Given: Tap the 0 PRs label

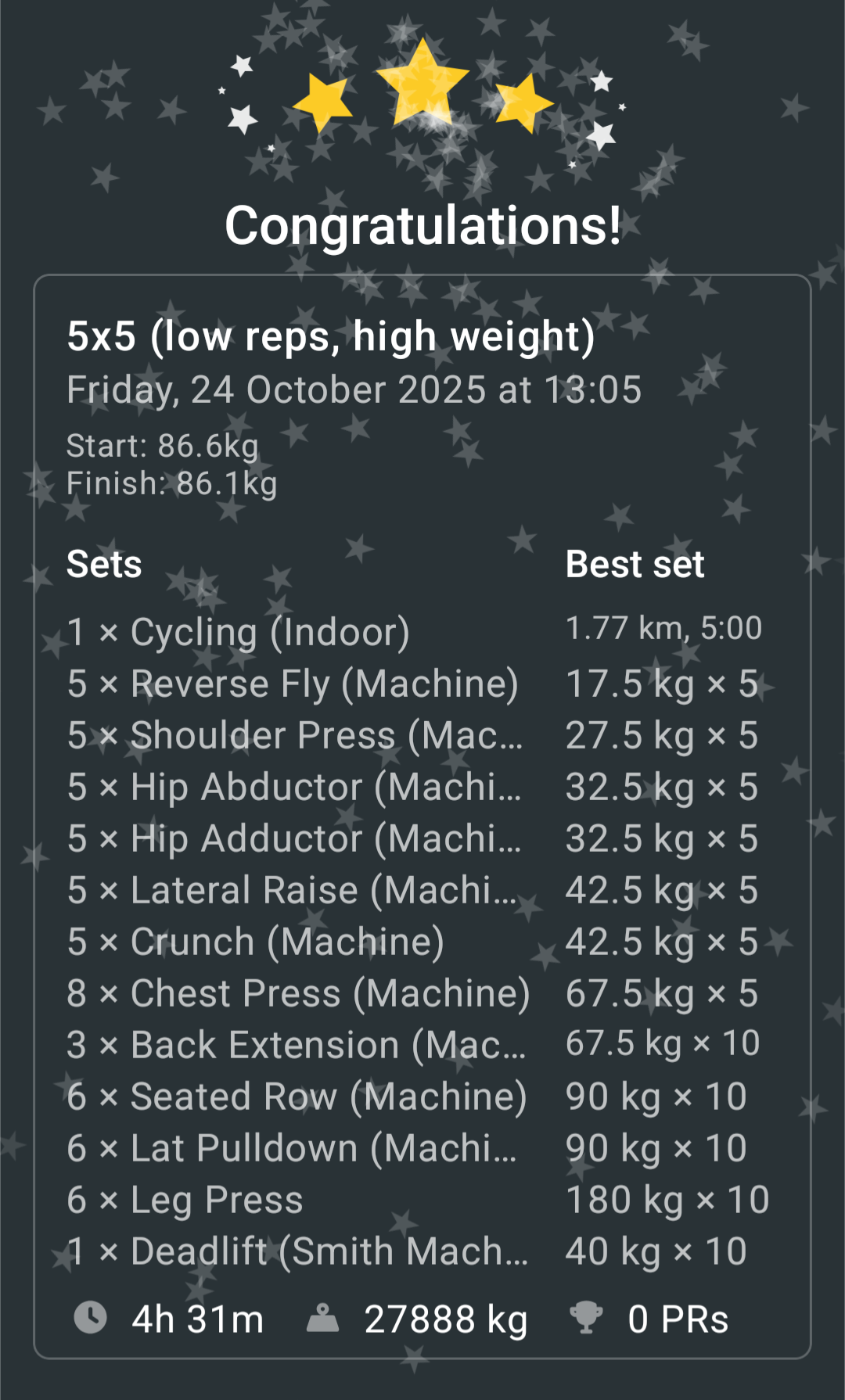Looking at the screenshot, I should coord(678,1319).
